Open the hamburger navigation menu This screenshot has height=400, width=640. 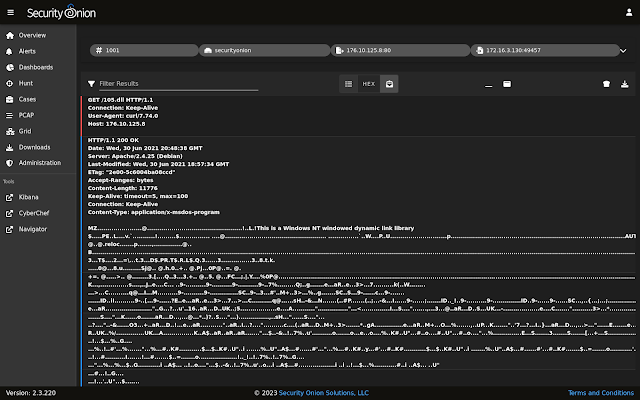point(11,13)
